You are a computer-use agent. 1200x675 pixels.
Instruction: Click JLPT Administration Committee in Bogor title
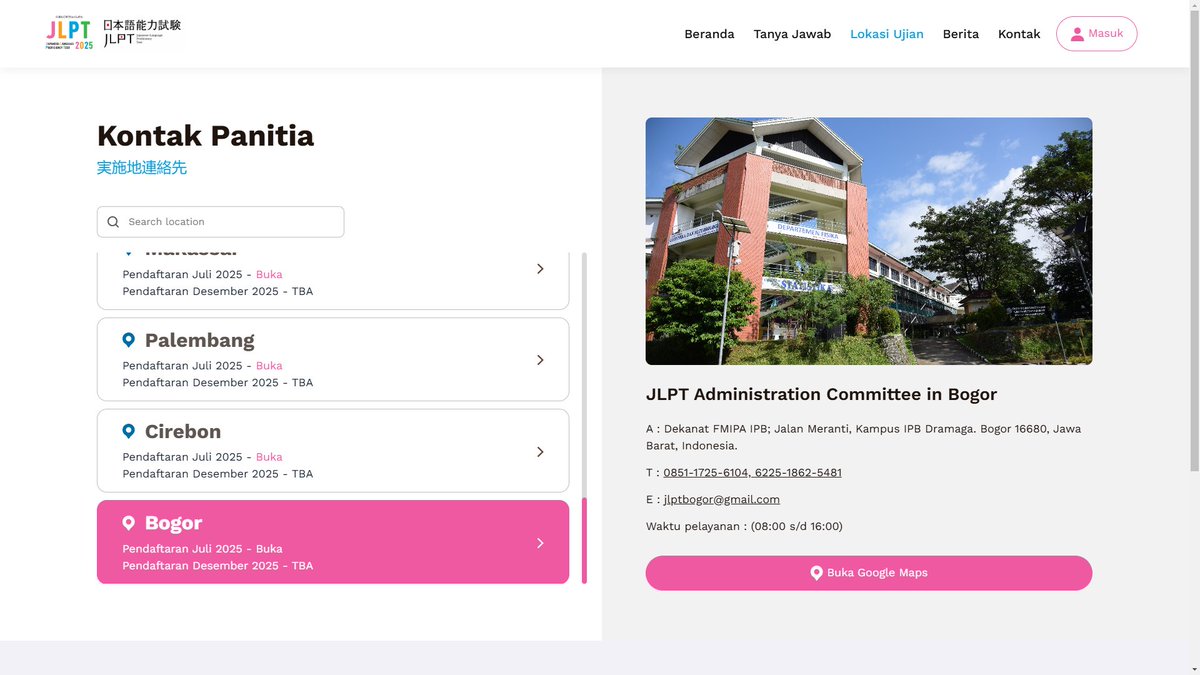(x=821, y=394)
